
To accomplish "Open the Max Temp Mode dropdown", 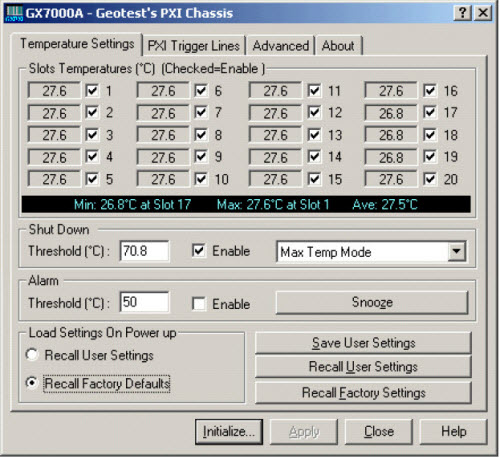I will coord(456,251).
